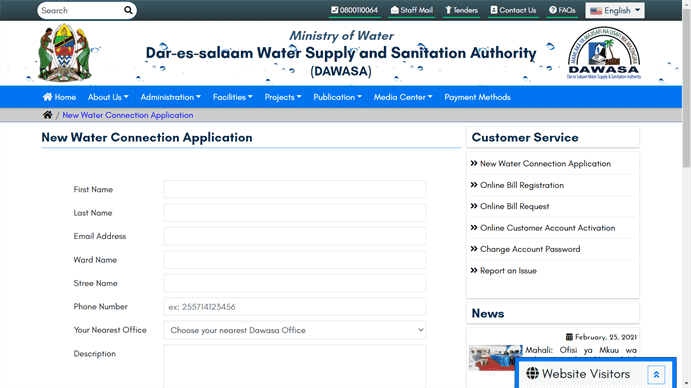691x388 pixels.
Task: Open the Staff Mail link
Action: point(412,10)
